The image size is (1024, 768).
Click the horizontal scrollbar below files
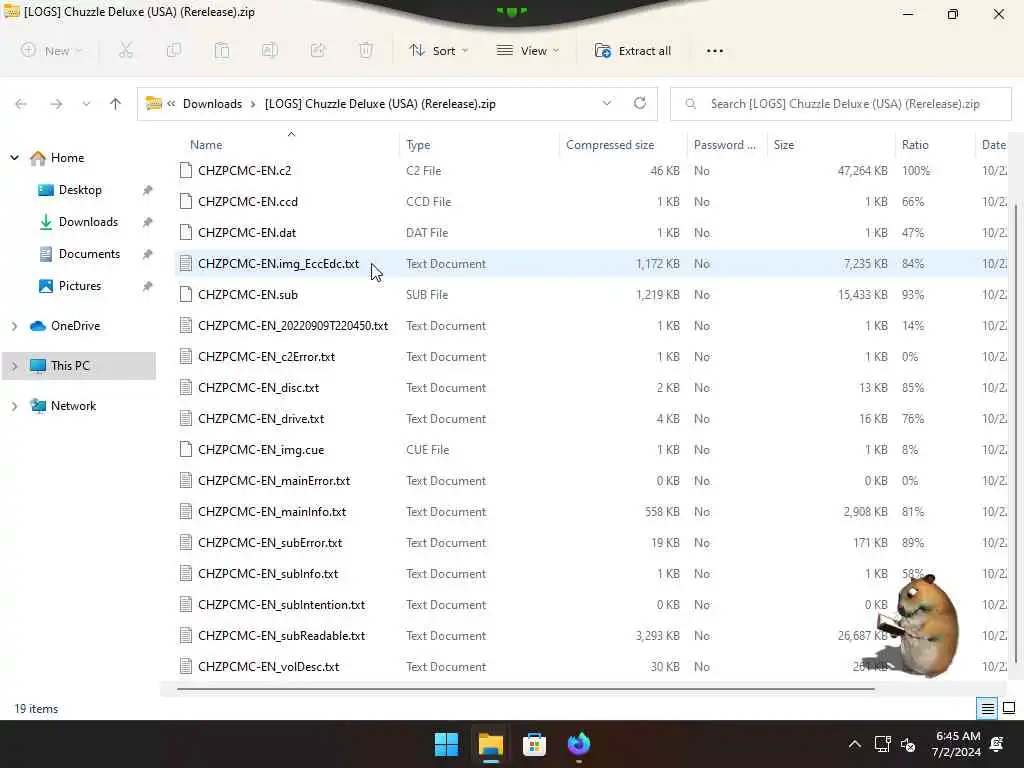(526, 688)
